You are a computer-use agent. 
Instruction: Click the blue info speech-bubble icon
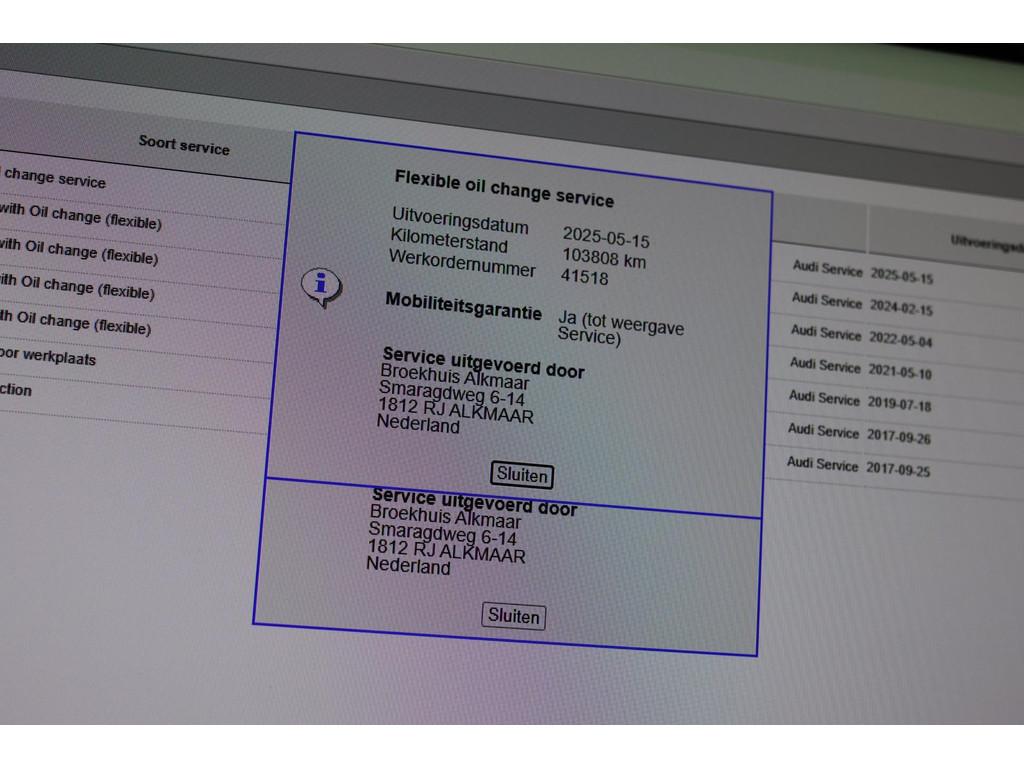click(x=321, y=286)
